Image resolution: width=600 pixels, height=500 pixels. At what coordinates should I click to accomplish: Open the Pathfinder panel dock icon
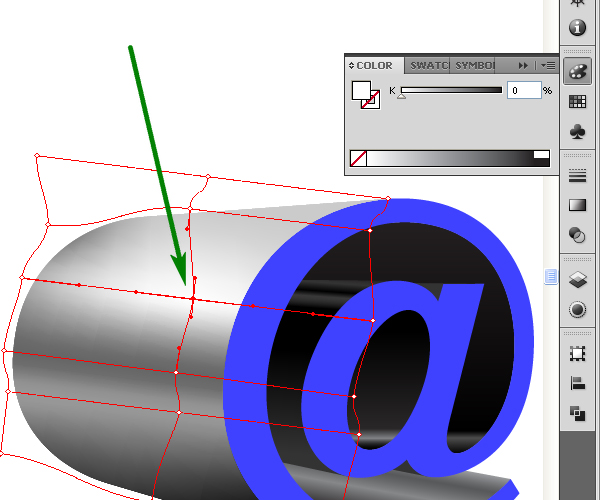(x=577, y=413)
